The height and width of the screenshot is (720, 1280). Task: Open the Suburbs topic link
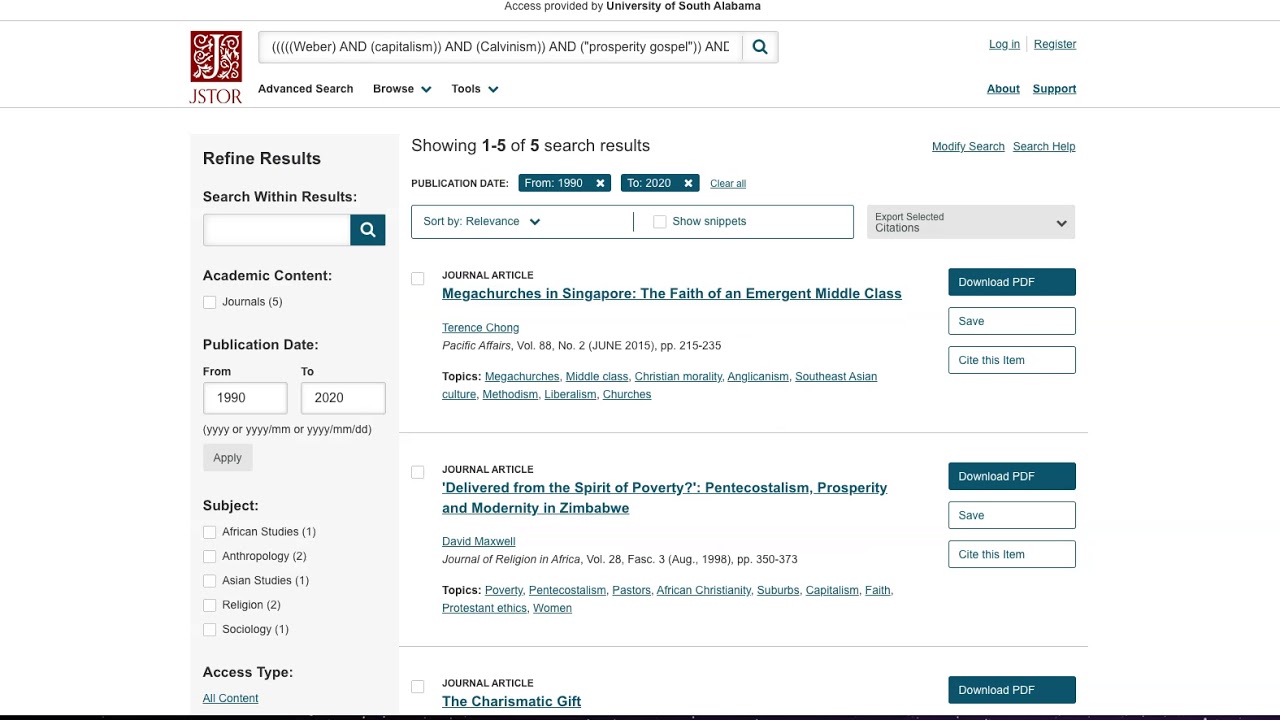(778, 591)
